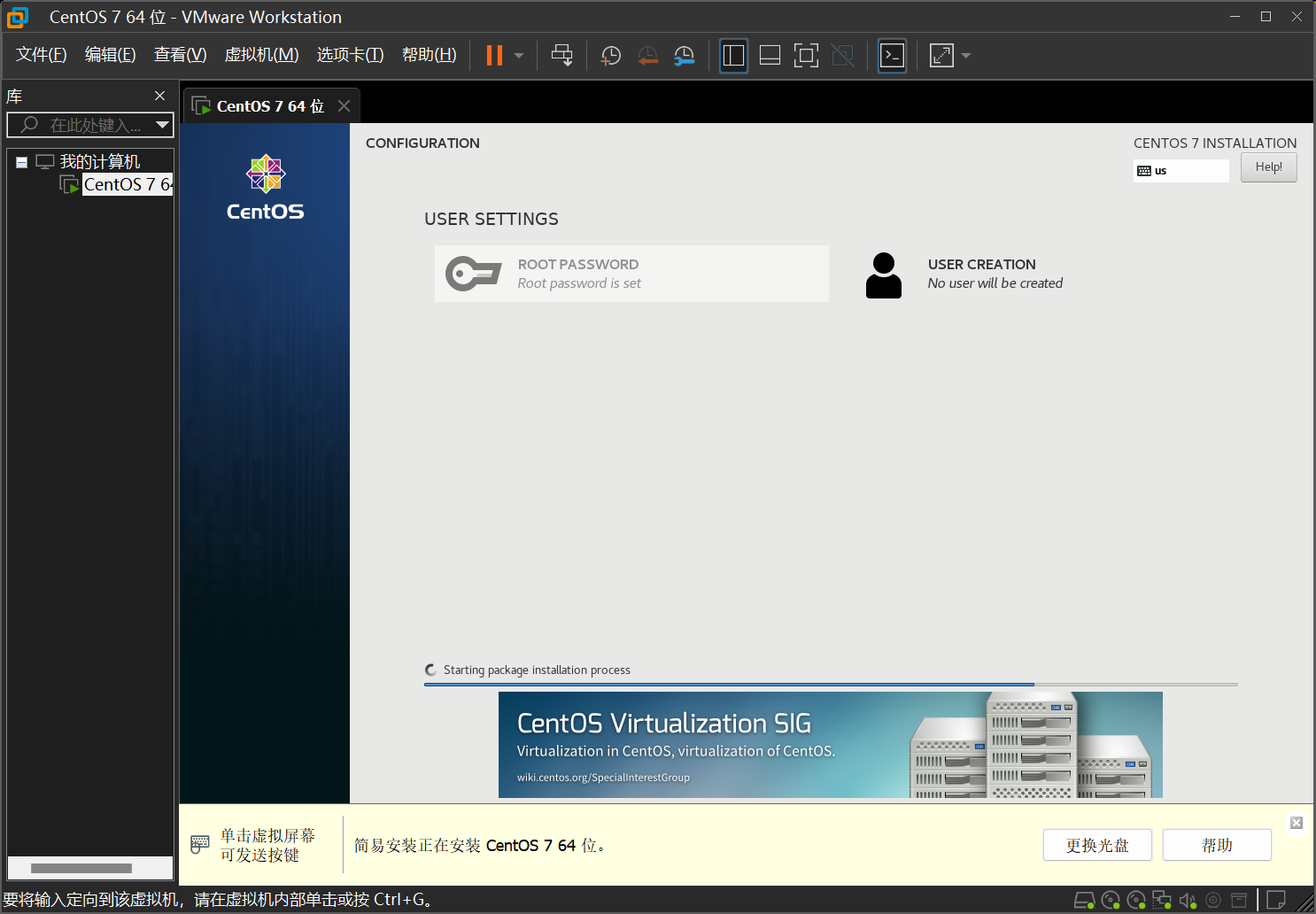Image resolution: width=1316 pixels, height=914 pixels.
Task: Toggle the console view button
Action: click(x=892, y=56)
